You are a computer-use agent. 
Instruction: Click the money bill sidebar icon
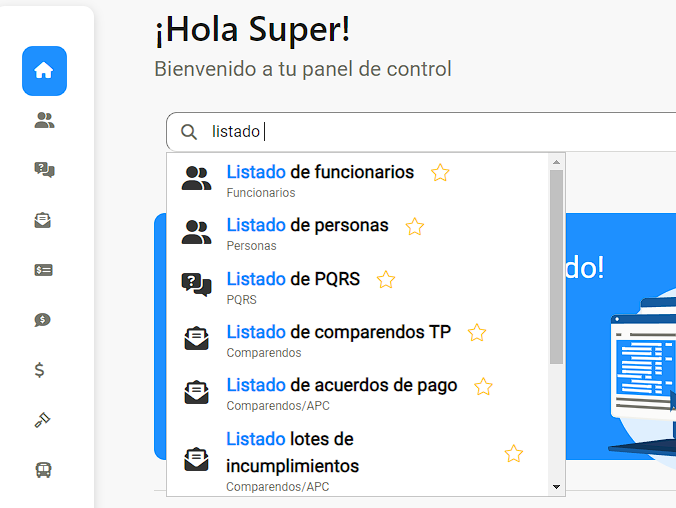pos(44,270)
